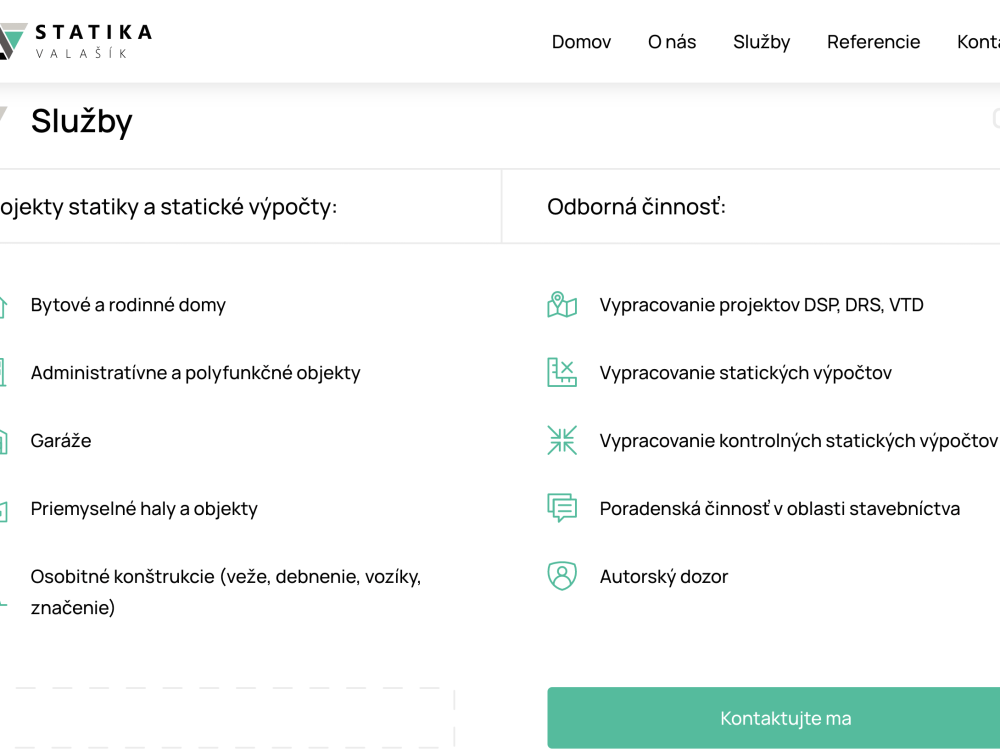This screenshot has width=1000, height=750.
Task: Click the map pin icon beside DSP projects
Action: pos(562,305)
